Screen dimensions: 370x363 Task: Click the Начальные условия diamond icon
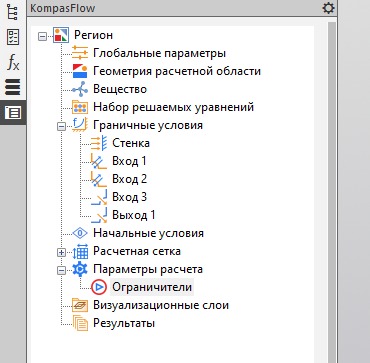pos(80,233)
